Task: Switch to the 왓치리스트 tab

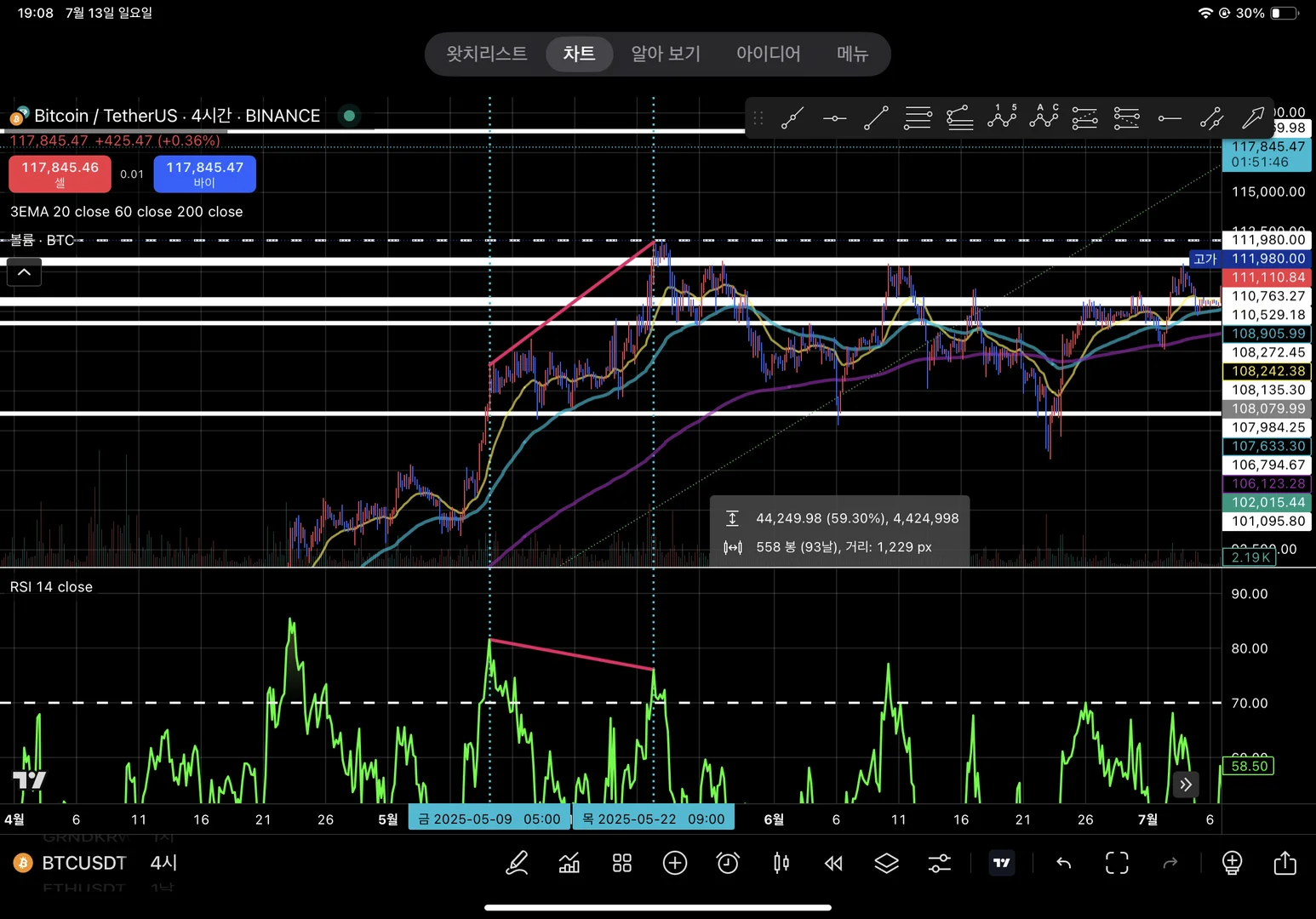Action: [487, 54]
